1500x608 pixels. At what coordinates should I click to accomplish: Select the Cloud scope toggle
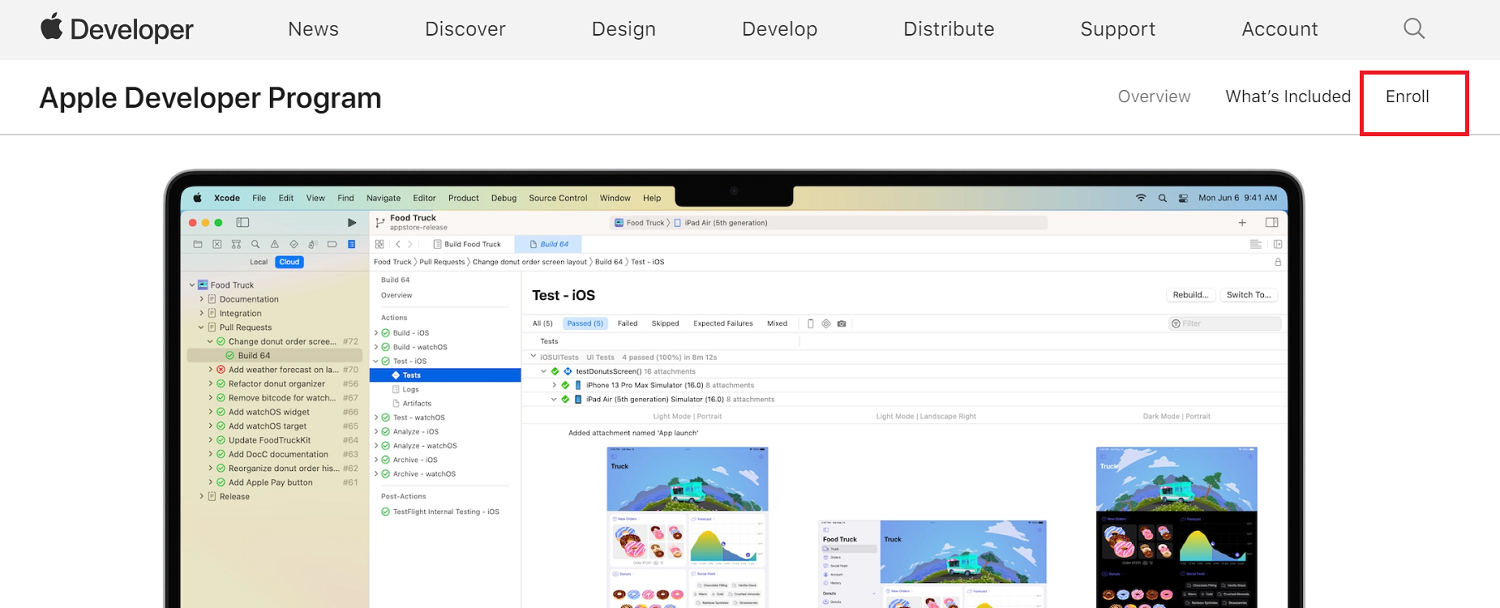coord(289,262)
